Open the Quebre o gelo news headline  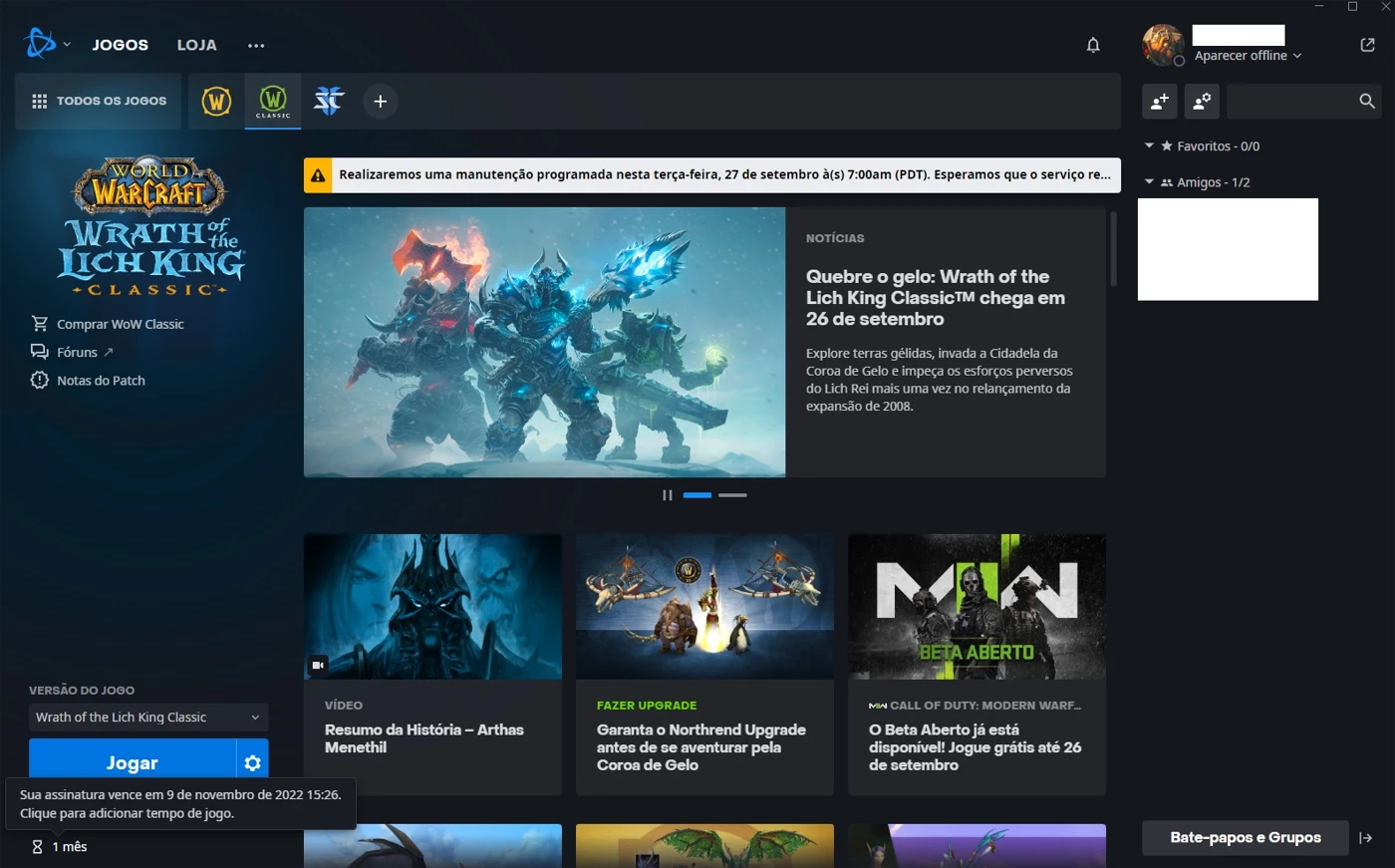pos(936,297)
